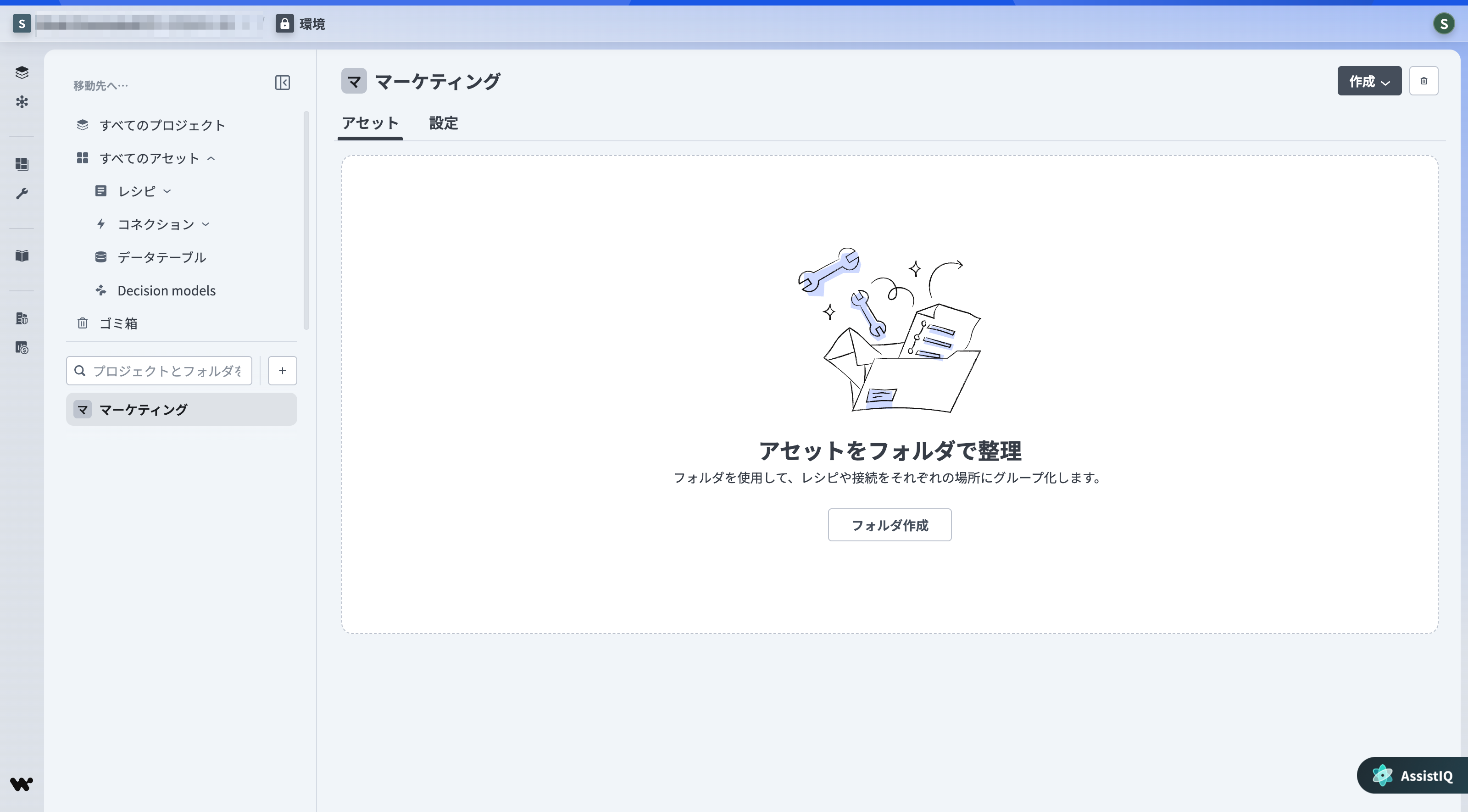Open コネクション in the sidebar
The image size is (1468, 812).
156,224
